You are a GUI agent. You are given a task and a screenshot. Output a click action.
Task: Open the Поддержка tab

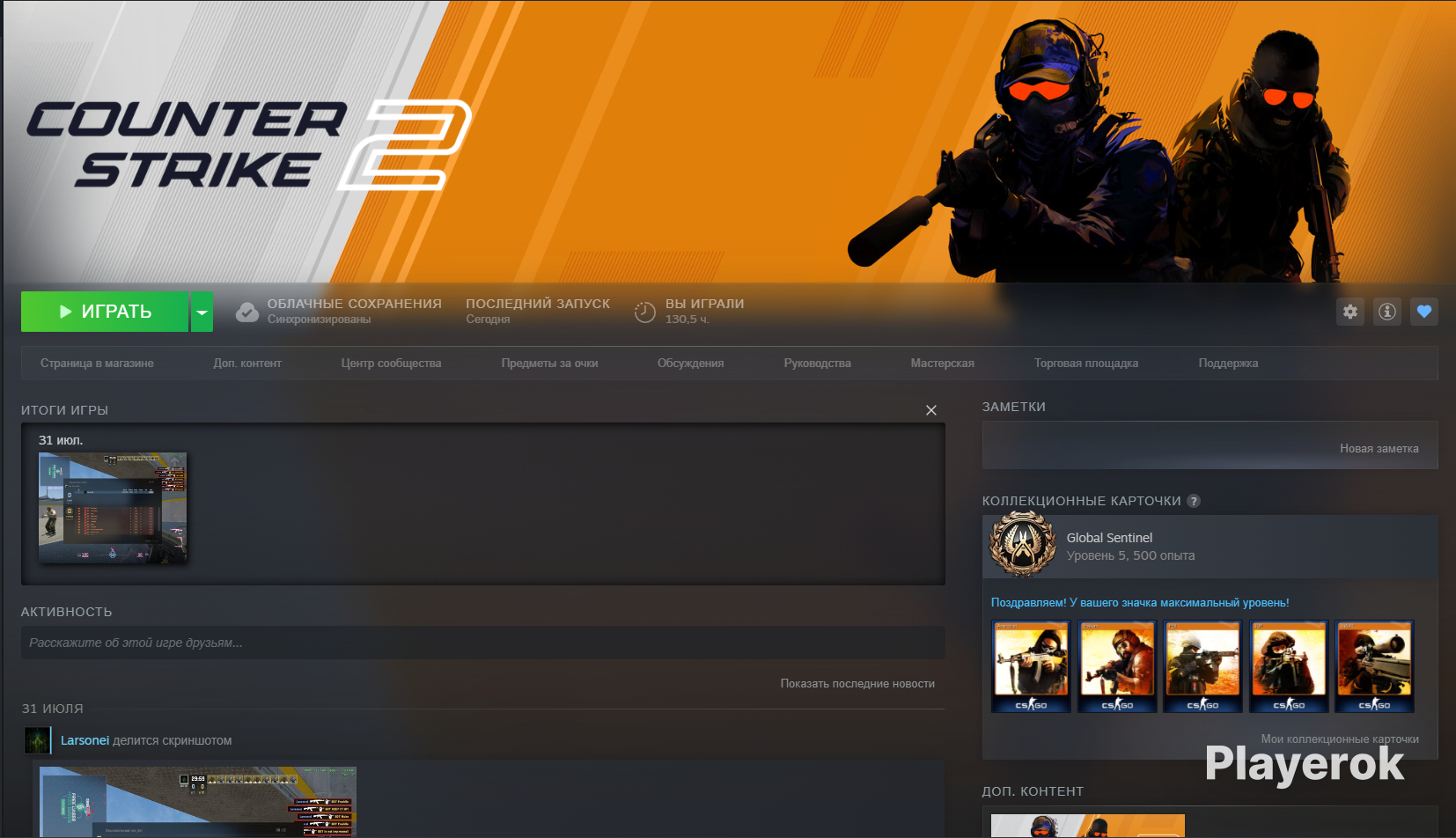pos(1228,364)
